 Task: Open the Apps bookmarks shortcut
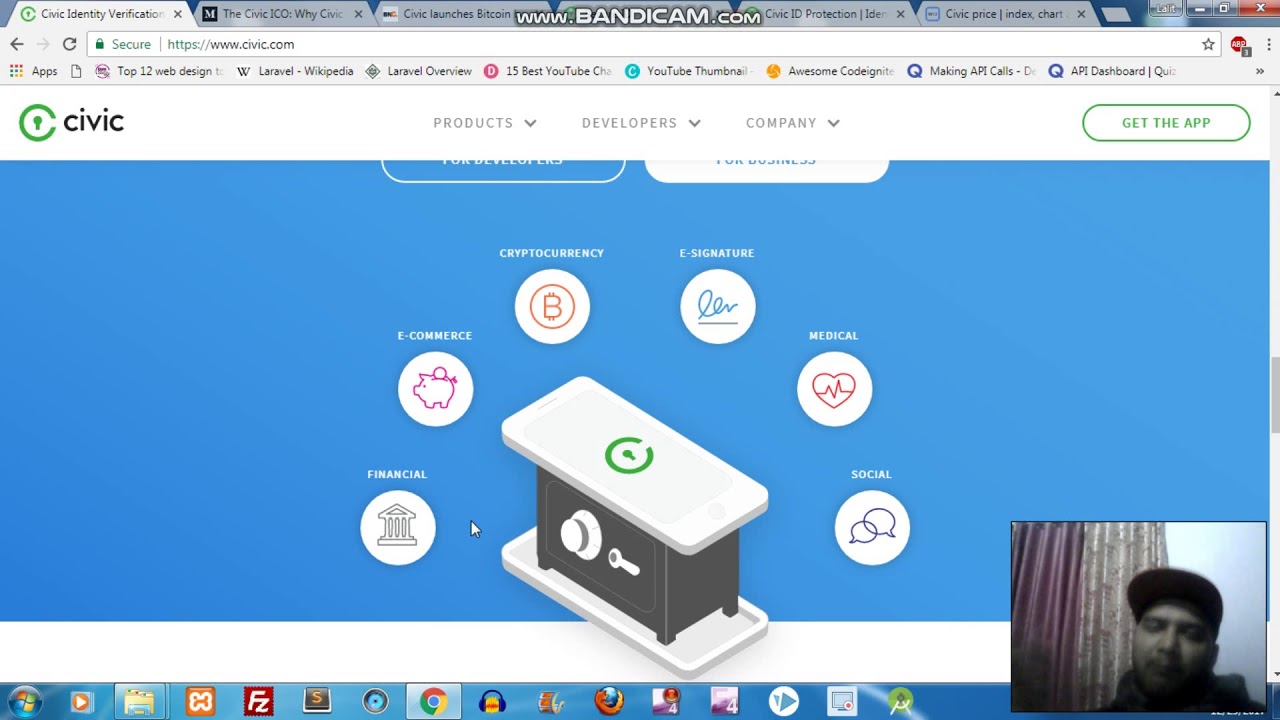point(34,71)
